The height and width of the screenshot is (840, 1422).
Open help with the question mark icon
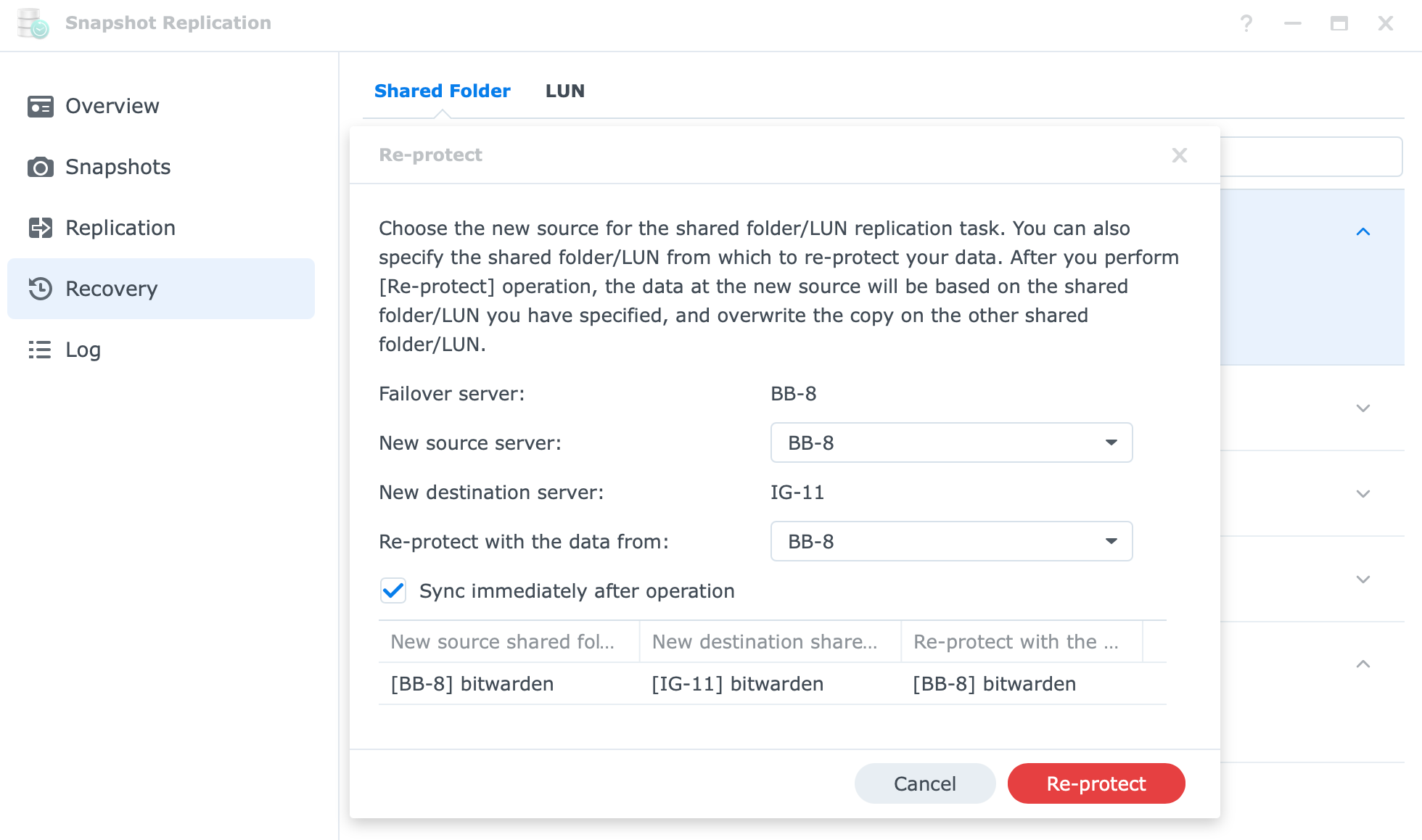tap(1246, 23)
